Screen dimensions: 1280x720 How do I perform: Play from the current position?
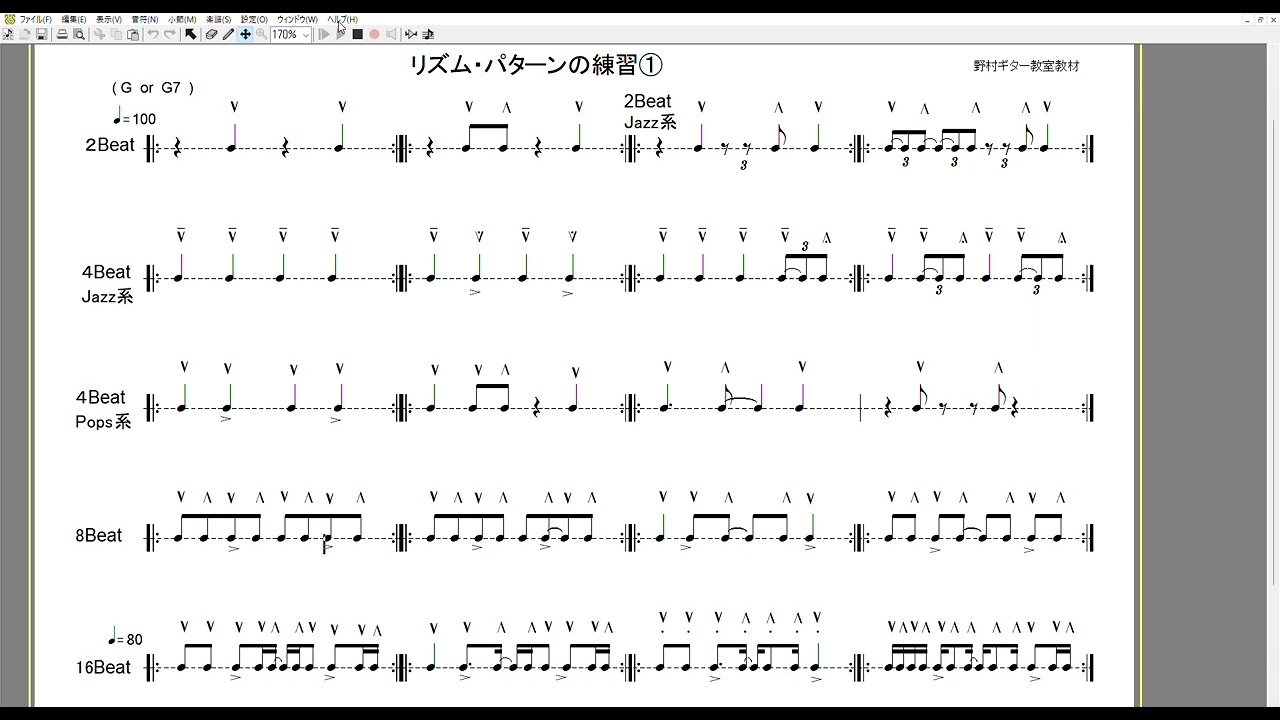pyautogui.click(x=340, y=34)
